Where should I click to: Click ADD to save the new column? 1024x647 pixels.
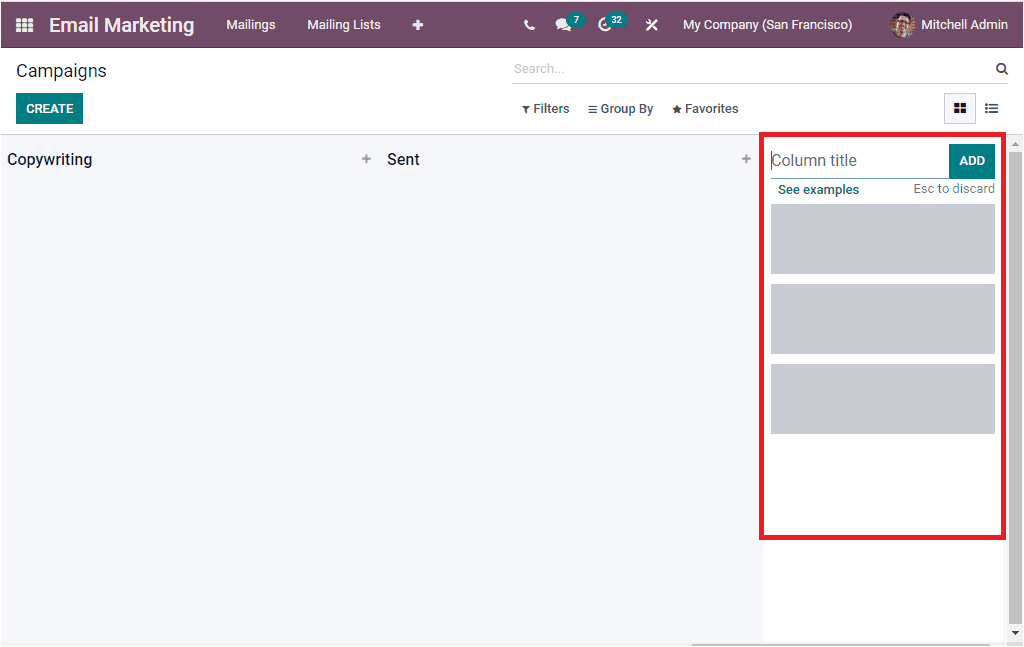pyautogui.click(x=971, y=160)
